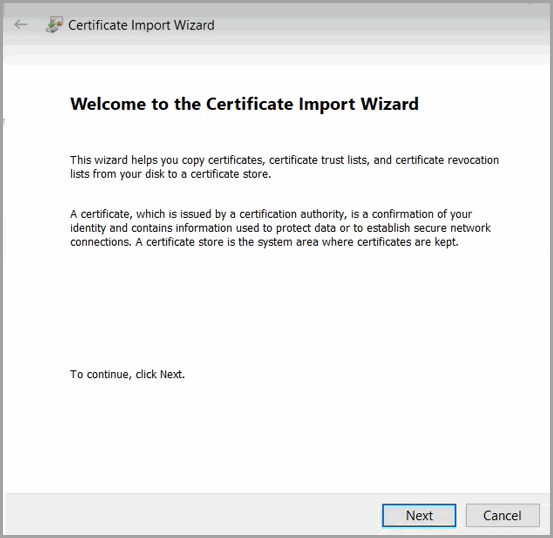The width and height of the screenshot is (553, 538).
Task: Click the line 'lists from your disk to a certificate store.'
Action: point(171,174)
